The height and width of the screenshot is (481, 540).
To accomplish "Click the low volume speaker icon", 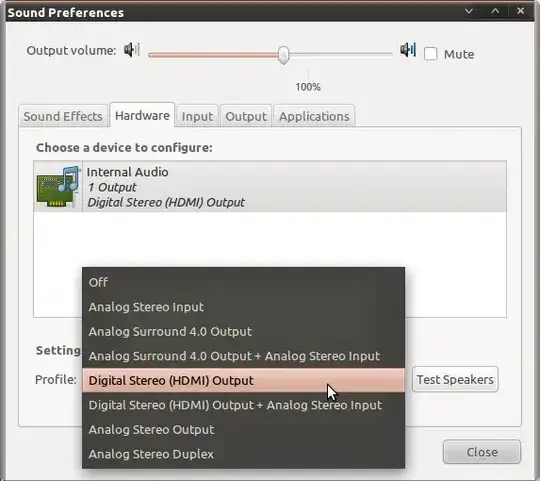I will click(x=132, y=50).
